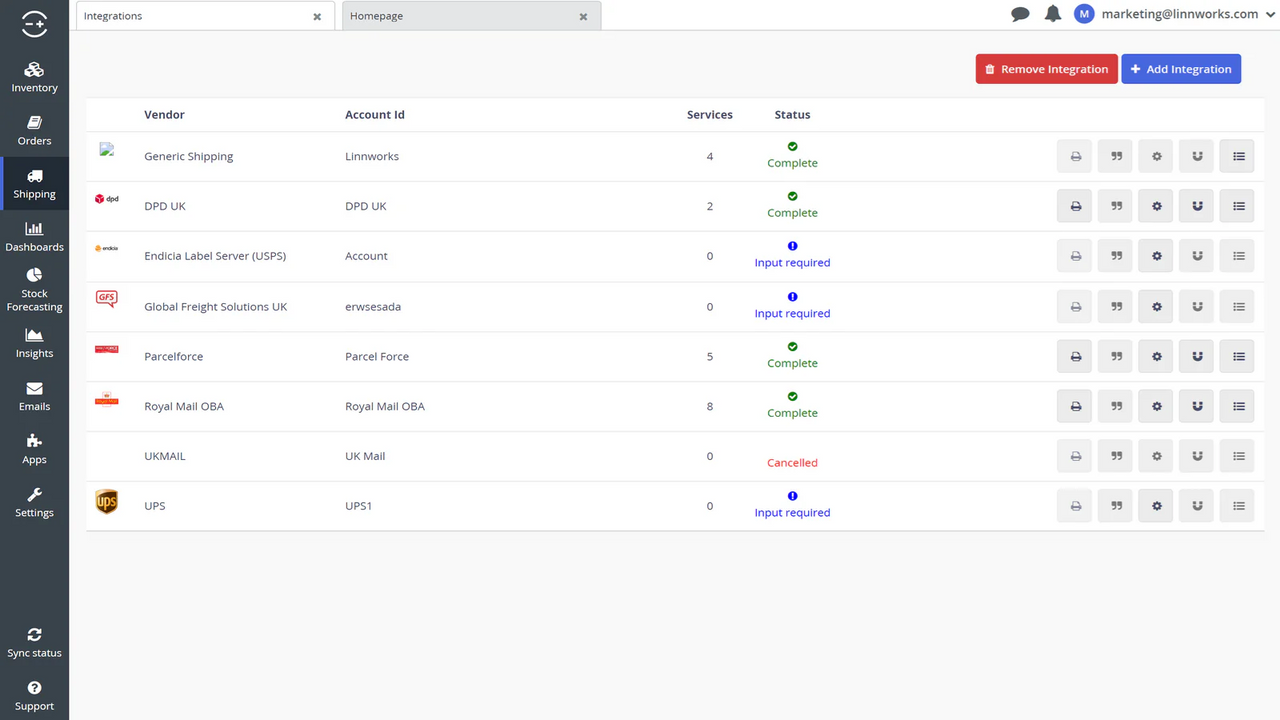This screenshot has width=1280, height=720.
Task: Open services list for Parcelforce
Action: coord(1238,356)
